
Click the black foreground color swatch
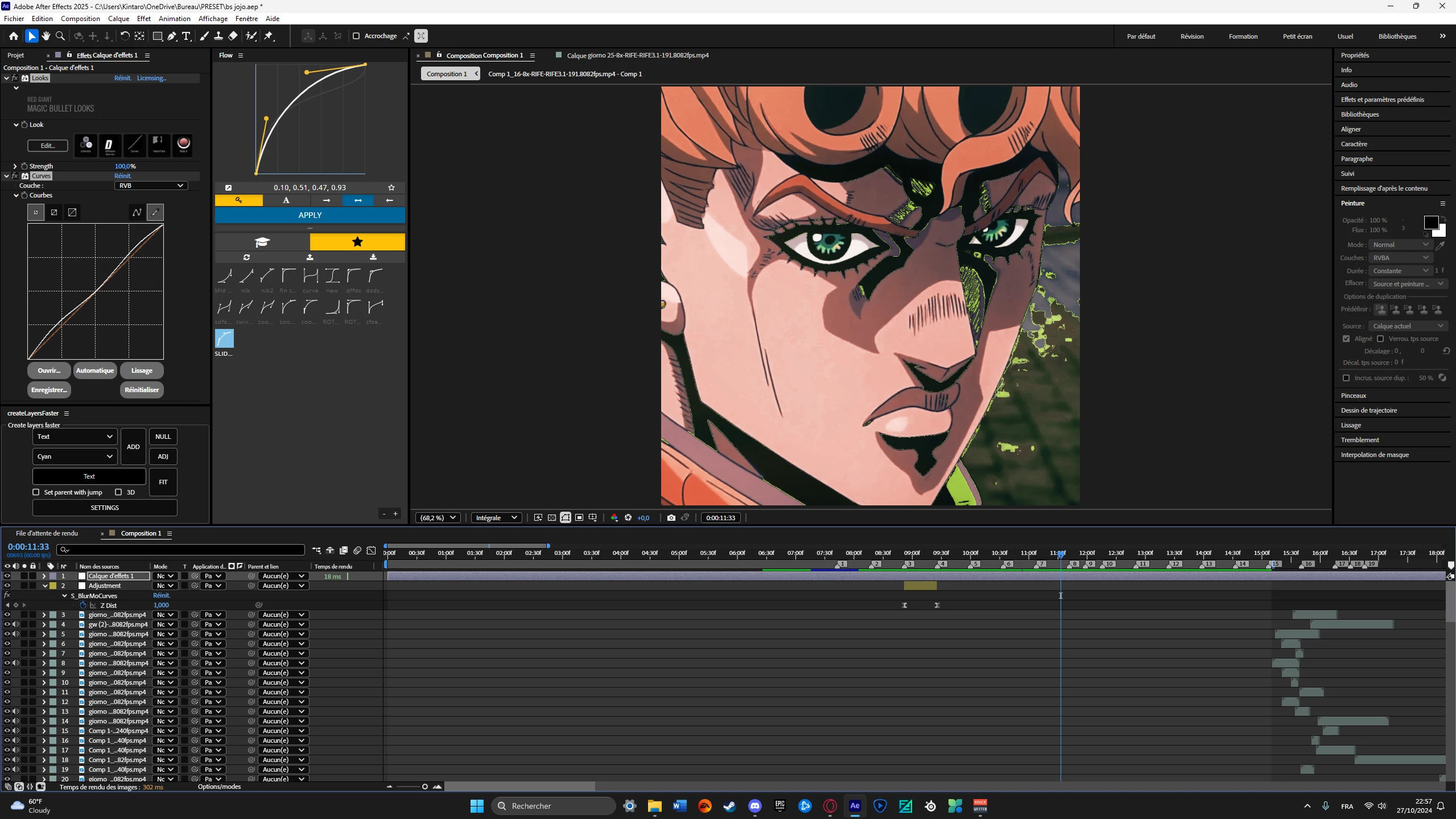click(x=1431, y=223)
